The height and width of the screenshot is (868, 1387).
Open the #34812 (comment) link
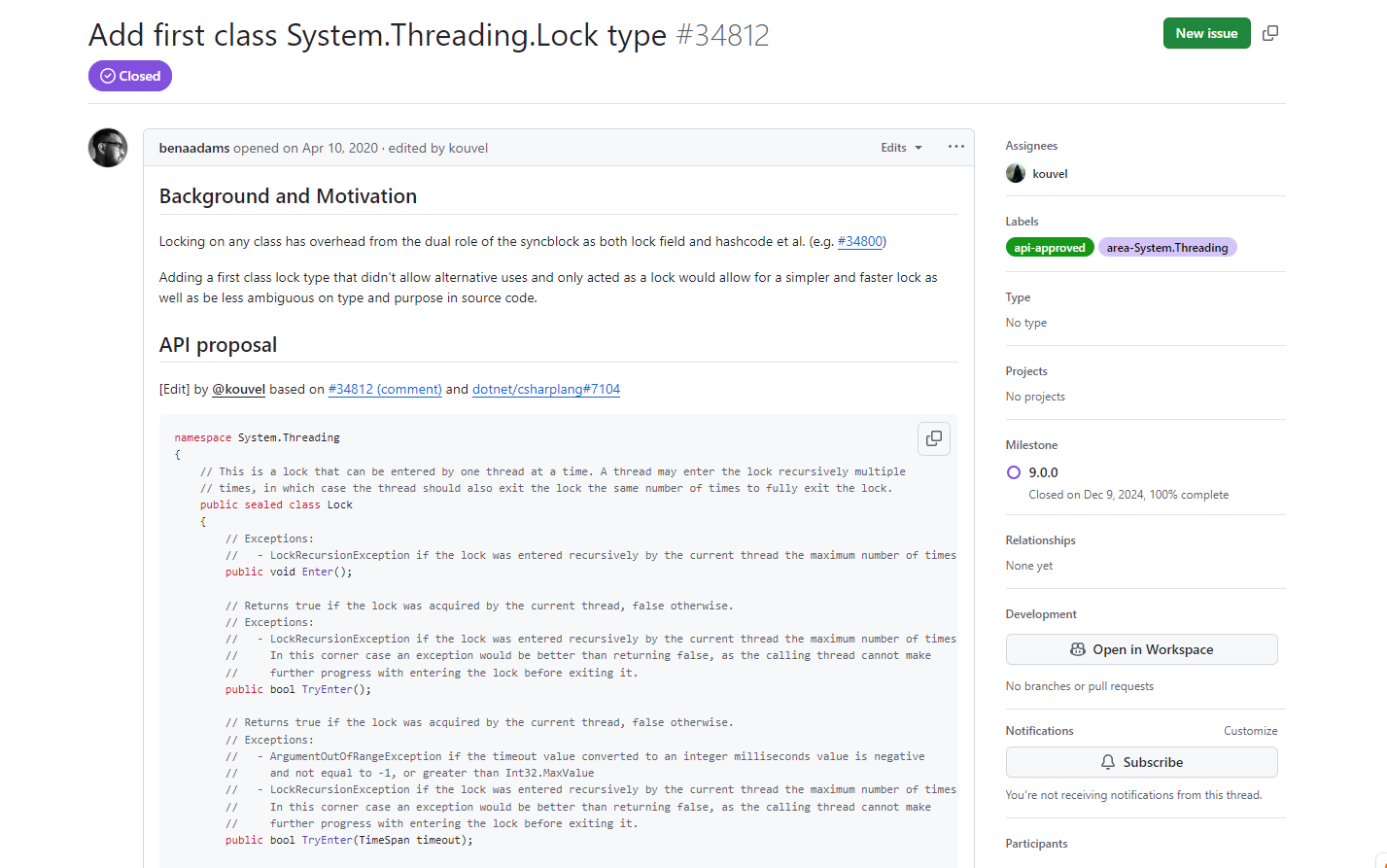385,389
